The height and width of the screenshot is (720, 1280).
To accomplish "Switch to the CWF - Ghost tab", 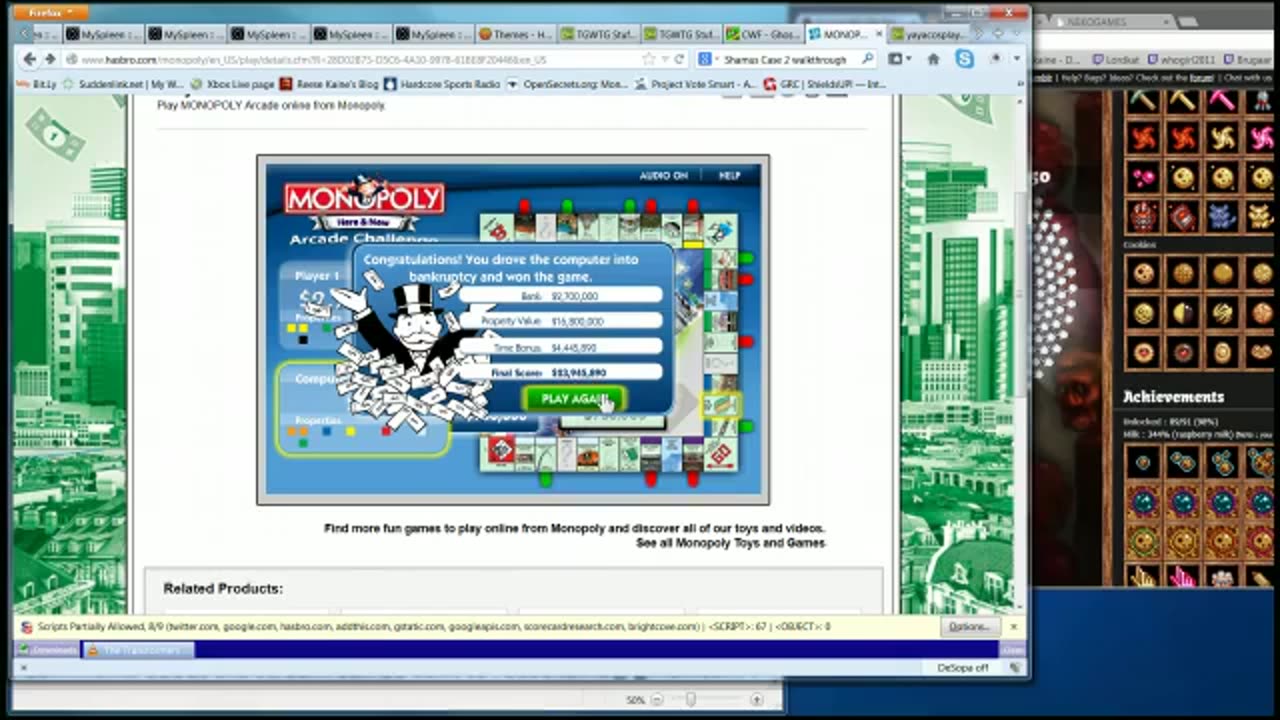I will pyautogui.click(x=762, y=34).
